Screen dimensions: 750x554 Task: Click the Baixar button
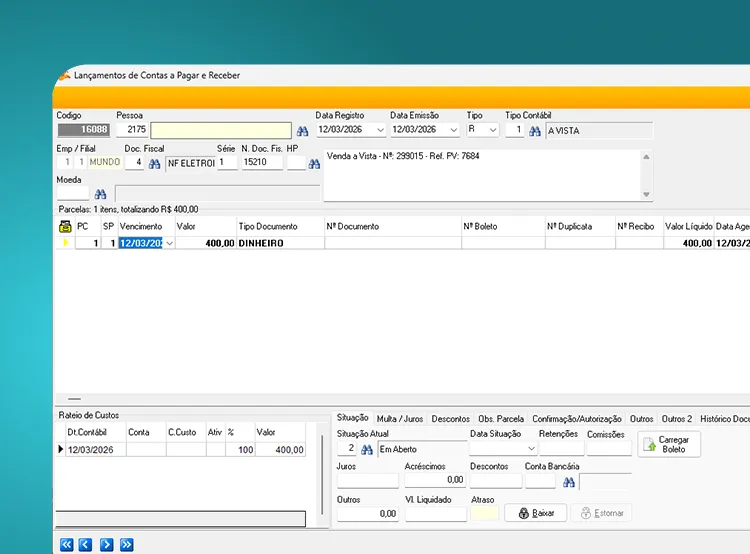tap(536, 513)
